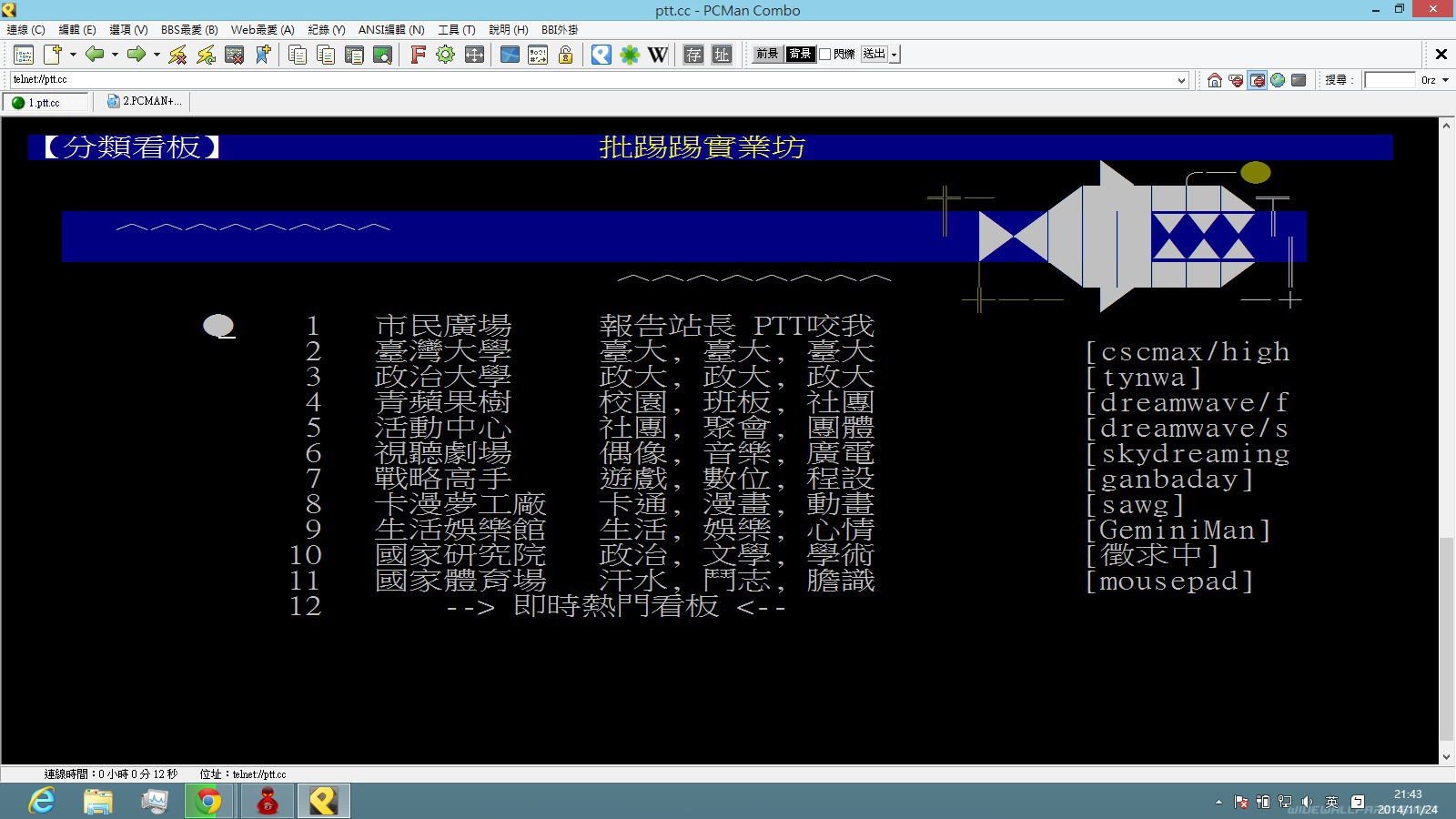1456x819 pixels.
Task: Click the 送出 send button
Action: point(875,55)
